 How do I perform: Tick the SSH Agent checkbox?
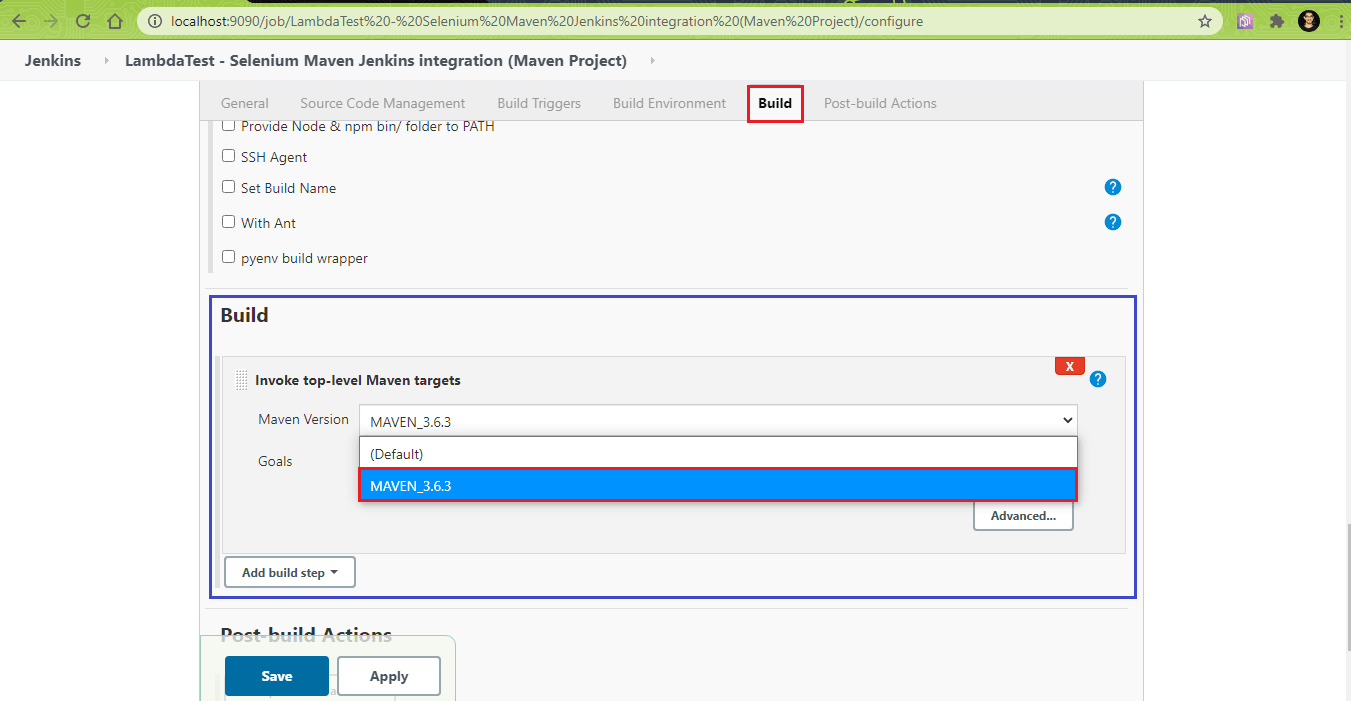click(x=229, y=156)
